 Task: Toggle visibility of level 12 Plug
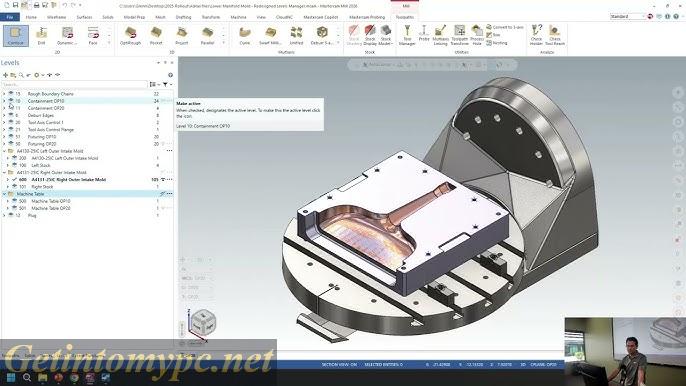11,215
